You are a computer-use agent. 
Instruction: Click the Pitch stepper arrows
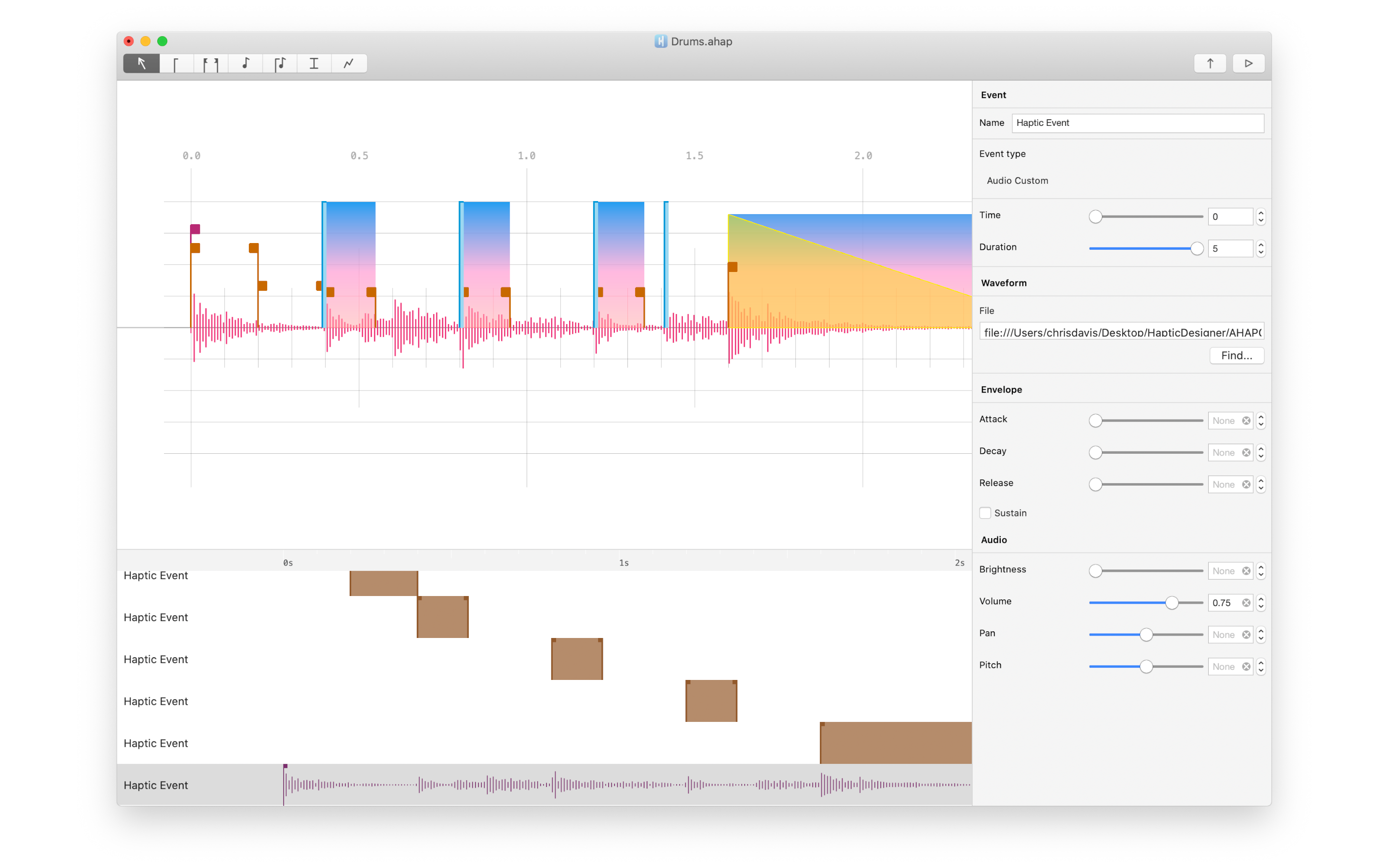click(x=1260, y=666)
